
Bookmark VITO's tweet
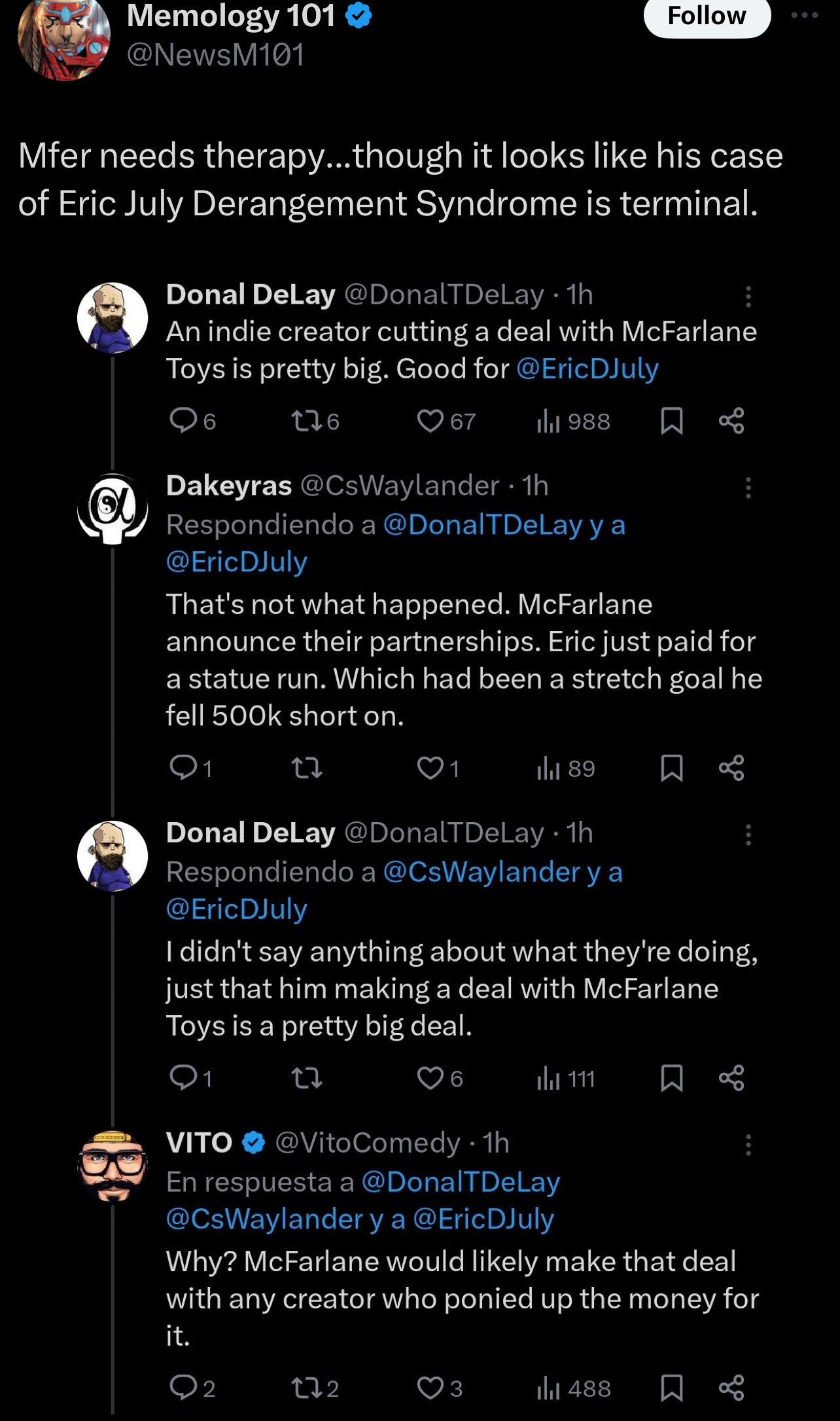pyautogui.click(x=672, y=1388)
